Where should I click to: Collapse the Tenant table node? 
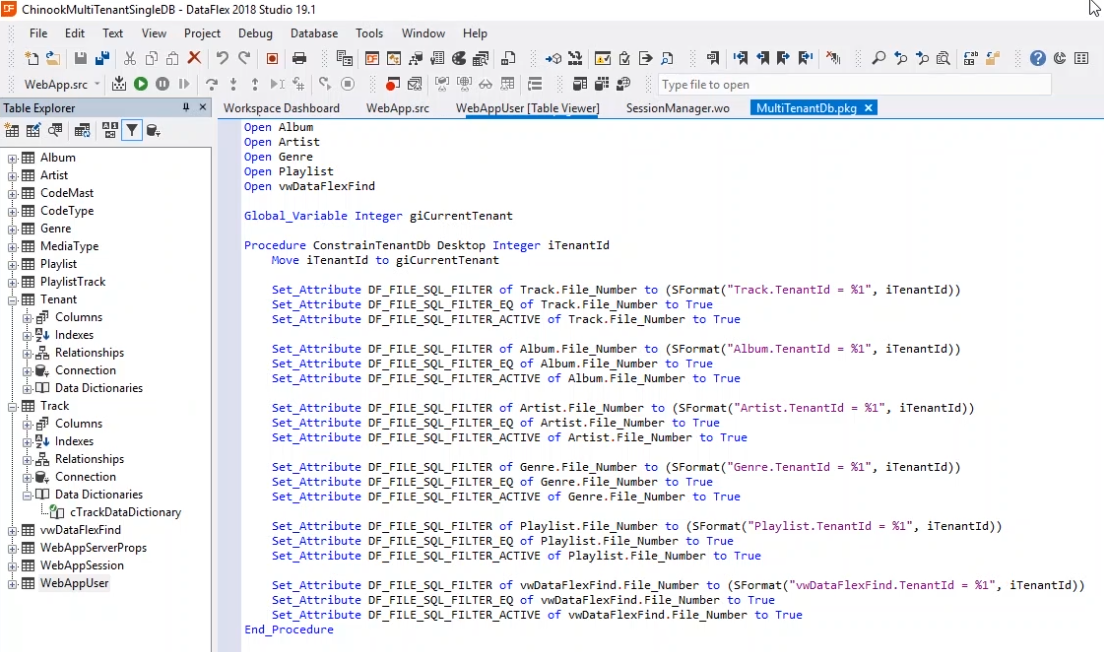coord(13,300)
